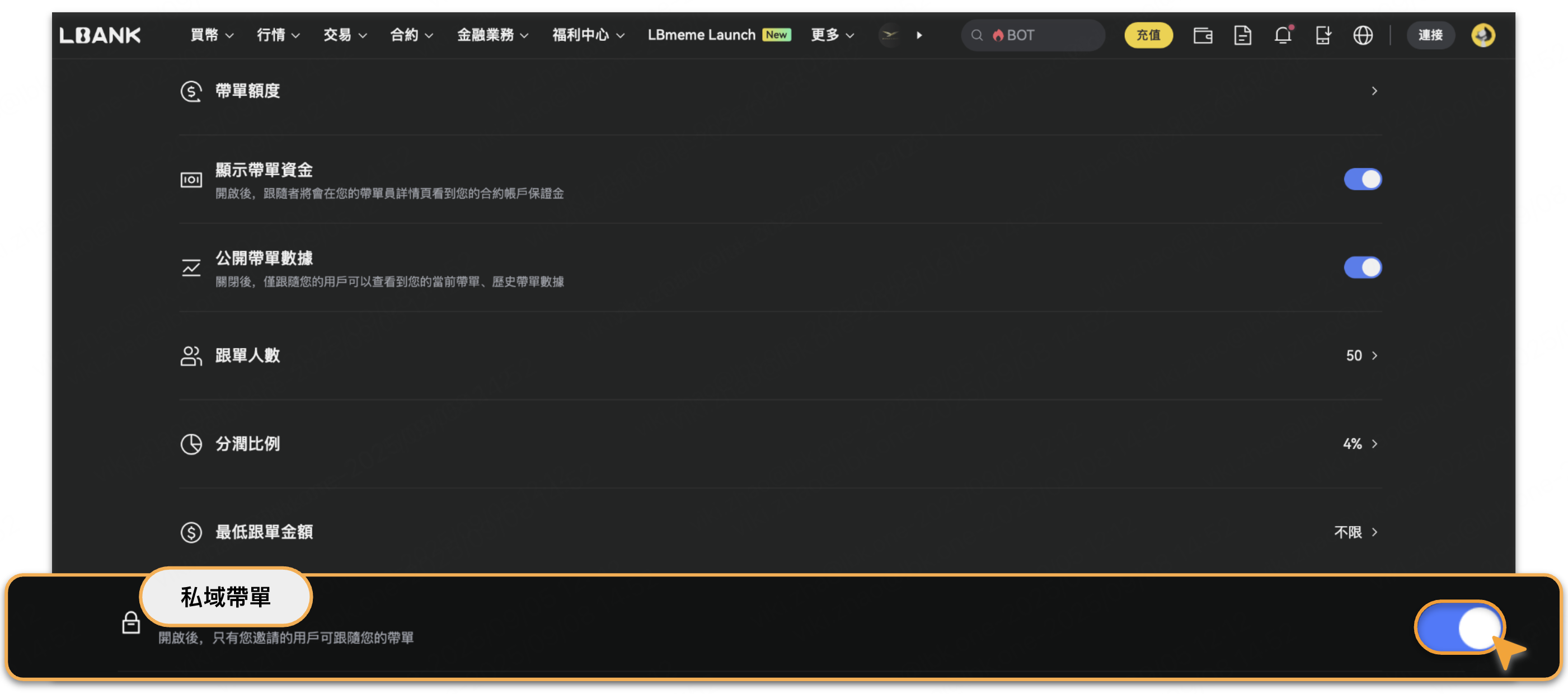
Task: Click the 分潤比例 label
Action: tap(248, 444)
